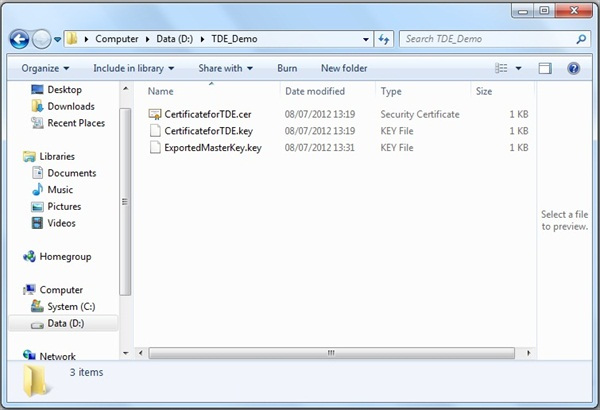Click the navigation pane scroll down arrow
The height and width of the screenshot is (410, 600).
(125, 353)
